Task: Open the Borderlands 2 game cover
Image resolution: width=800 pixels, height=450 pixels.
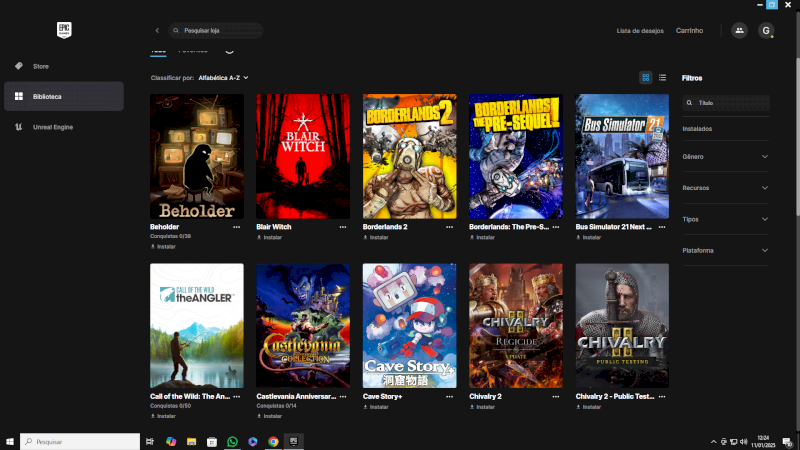Action: click(410, 156)
